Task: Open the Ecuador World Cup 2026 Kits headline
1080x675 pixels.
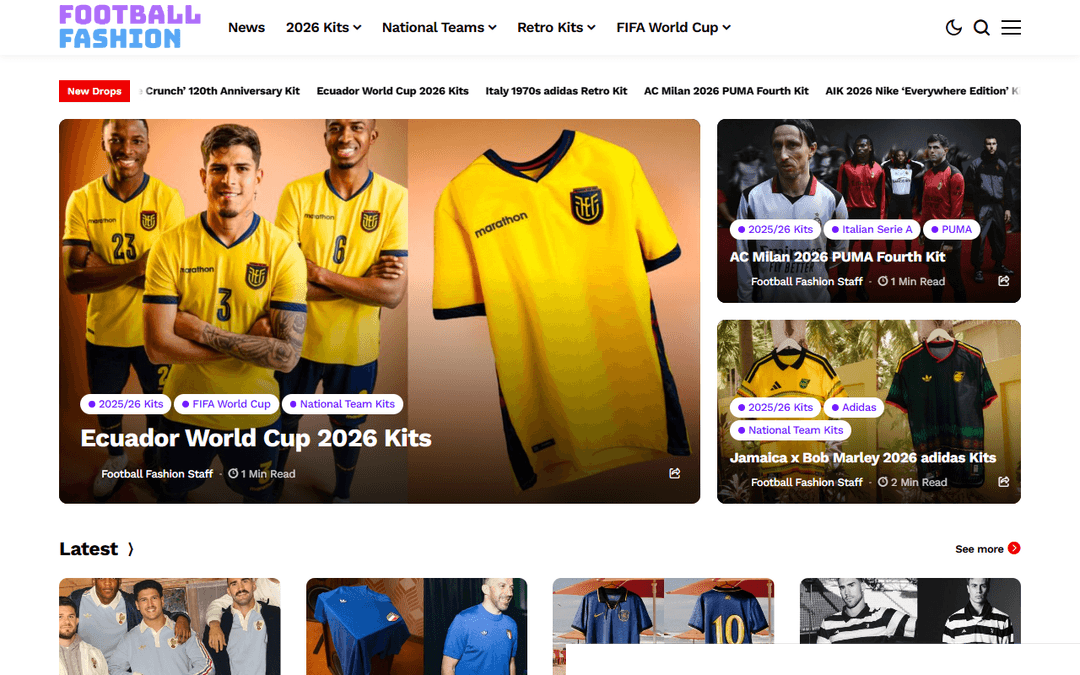Action: [256, 438]
